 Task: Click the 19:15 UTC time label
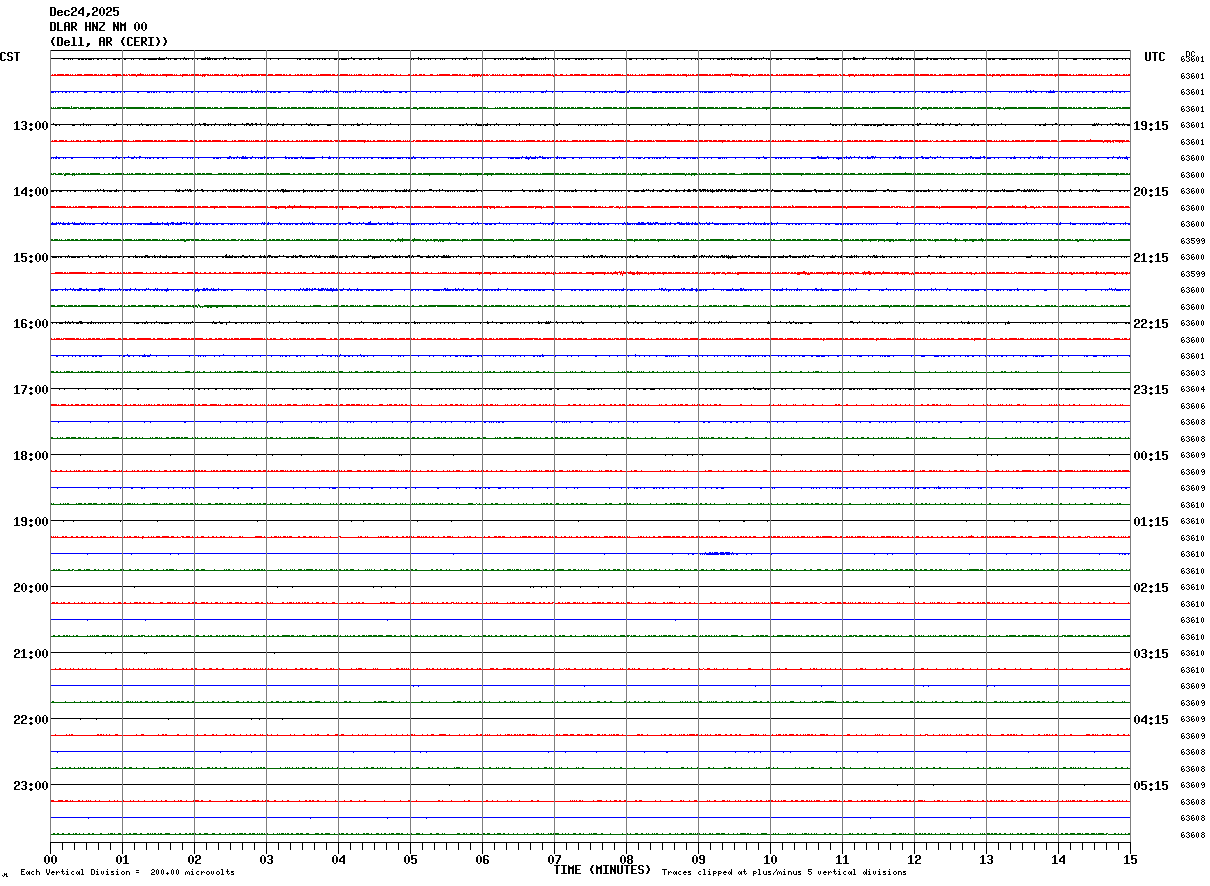point(1150,126)
